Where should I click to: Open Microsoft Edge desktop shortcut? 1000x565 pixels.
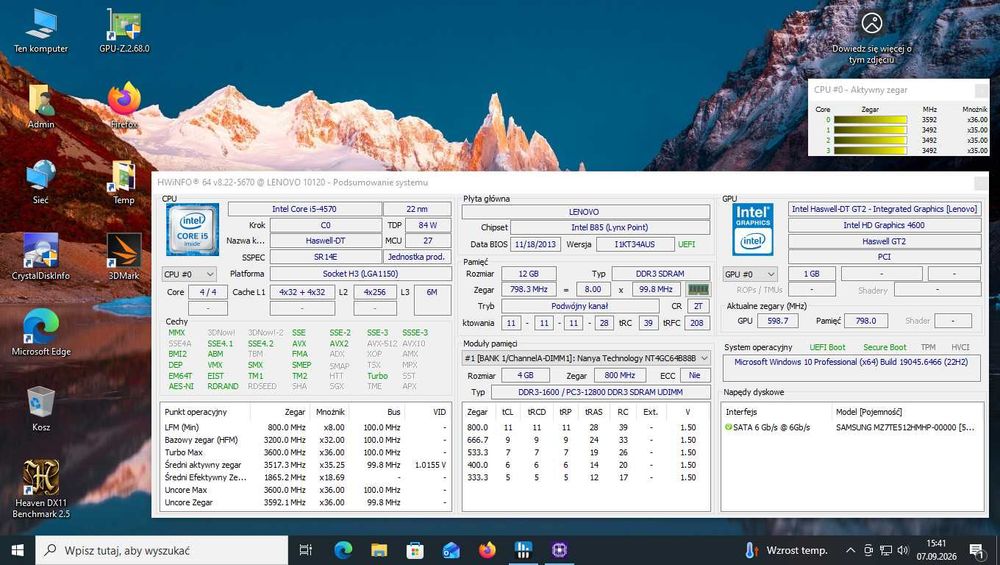[41, 332]
